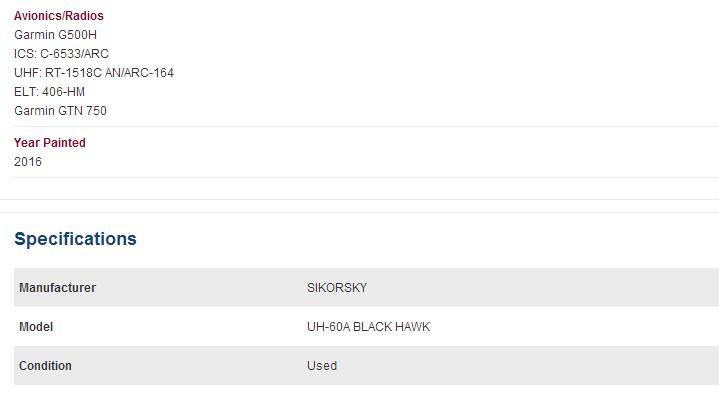The width and height of the screenshot is (719, 398).
Task: Click the ELT: 406-HM entry
Action: point(50,92)
